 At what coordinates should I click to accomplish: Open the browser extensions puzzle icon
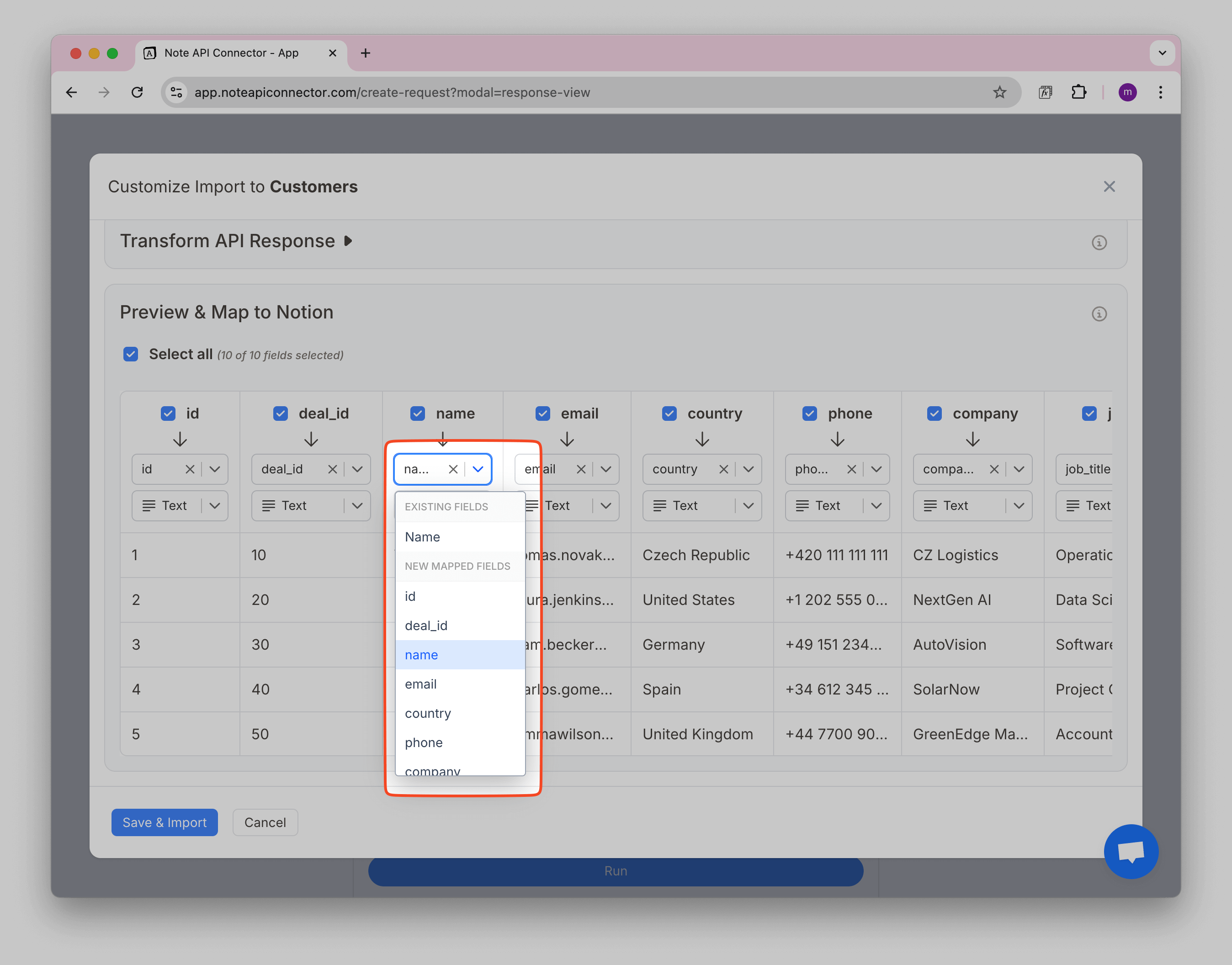click(x=1078, y=92)
